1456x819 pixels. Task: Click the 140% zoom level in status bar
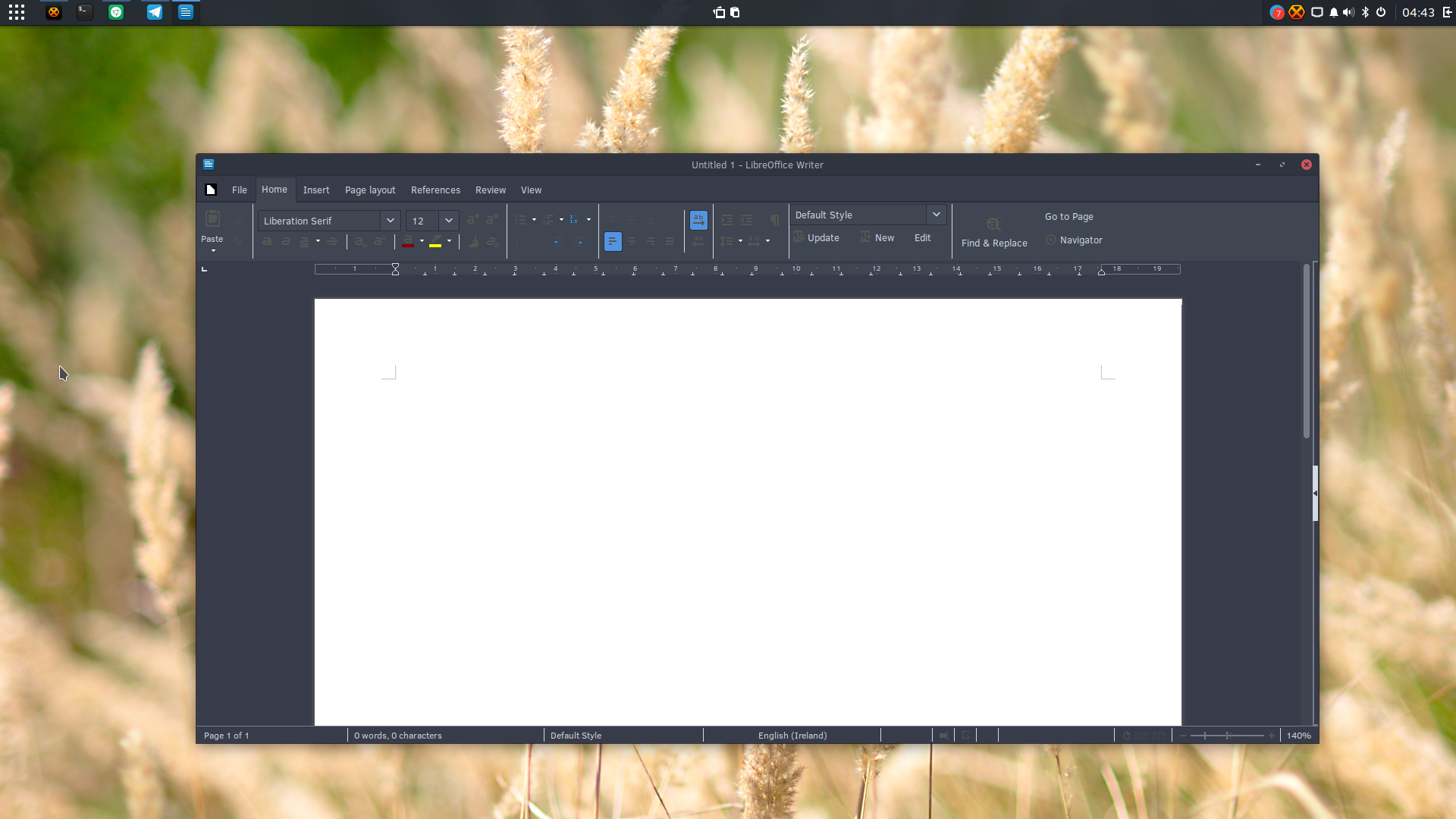tap(1298, 736)
